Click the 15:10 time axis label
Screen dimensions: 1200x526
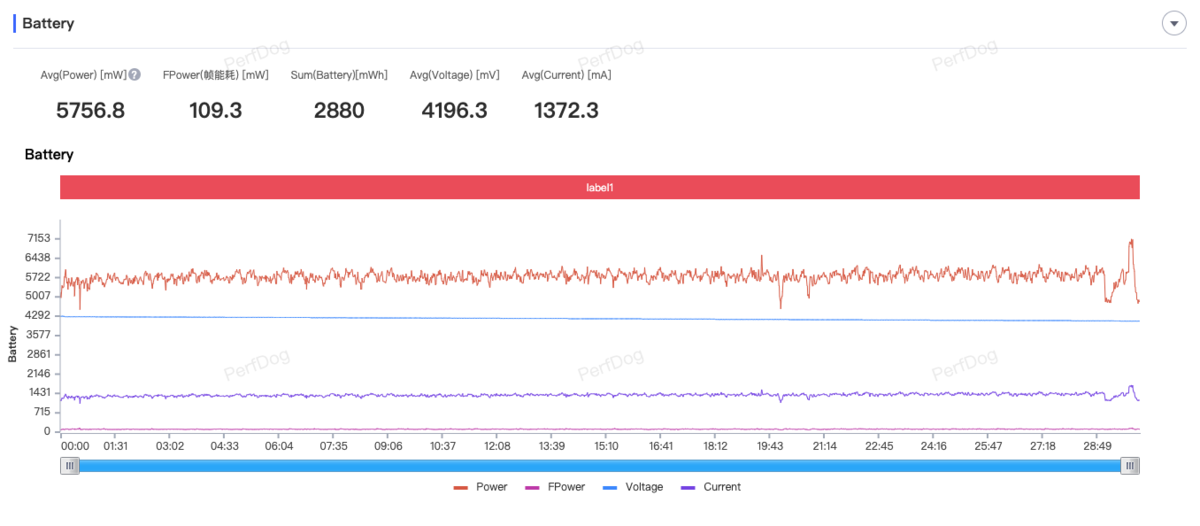(606, 445)
